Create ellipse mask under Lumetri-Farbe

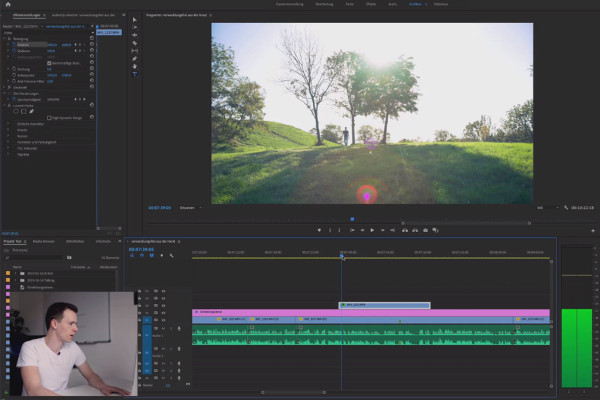pyautogui.click(x=16, y=111)
